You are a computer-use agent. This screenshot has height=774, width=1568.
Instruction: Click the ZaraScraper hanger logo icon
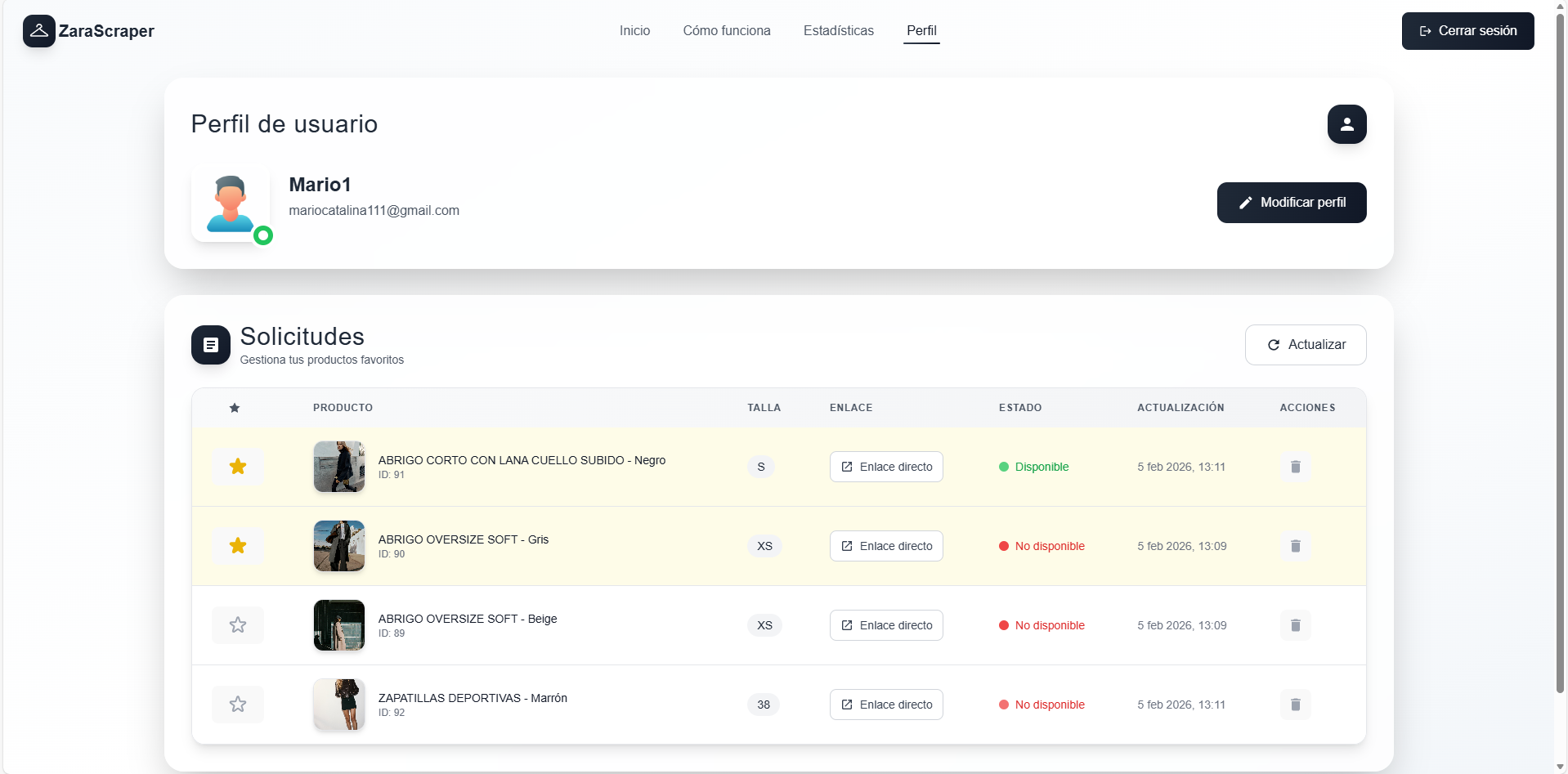point(38,31)
